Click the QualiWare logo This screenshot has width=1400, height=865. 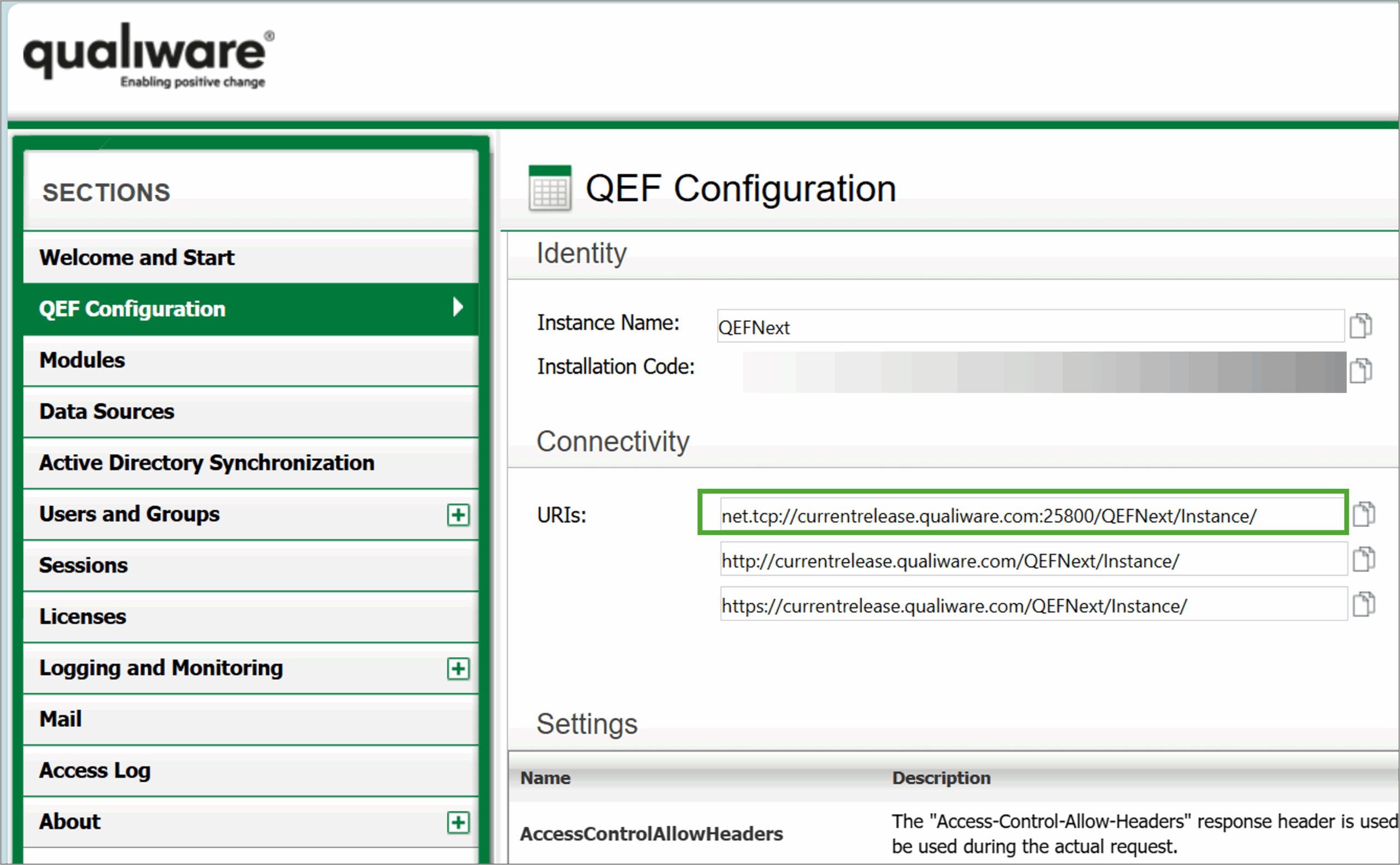pyautogui.click(x=149, y=55)
